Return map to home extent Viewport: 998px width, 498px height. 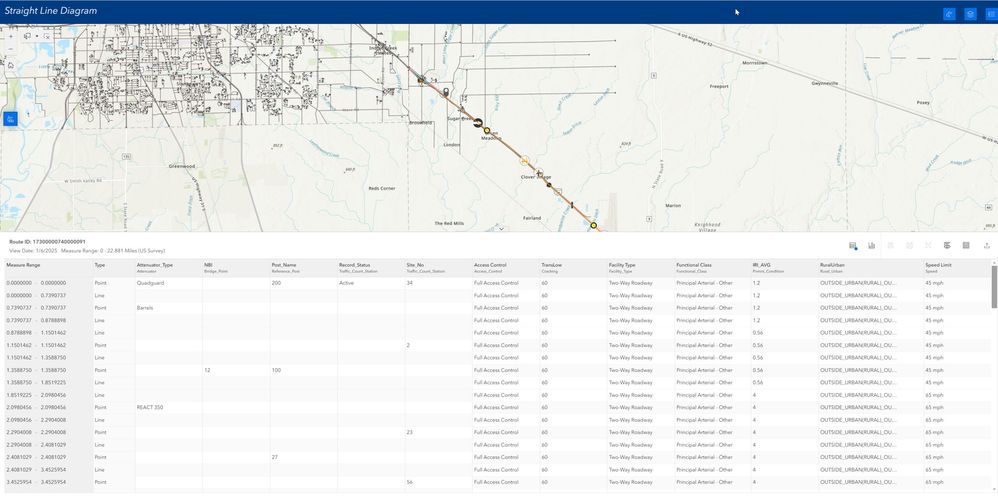(11, 65)
